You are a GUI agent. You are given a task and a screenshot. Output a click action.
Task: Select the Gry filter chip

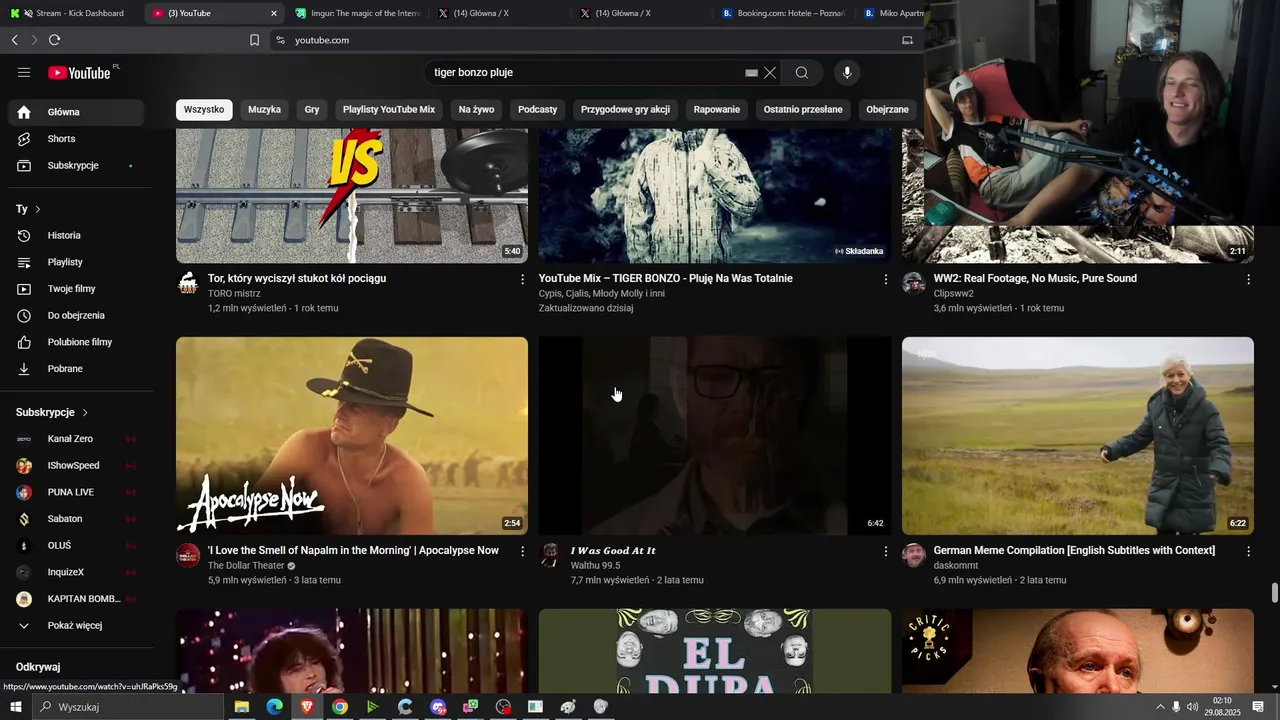point(312,109)
